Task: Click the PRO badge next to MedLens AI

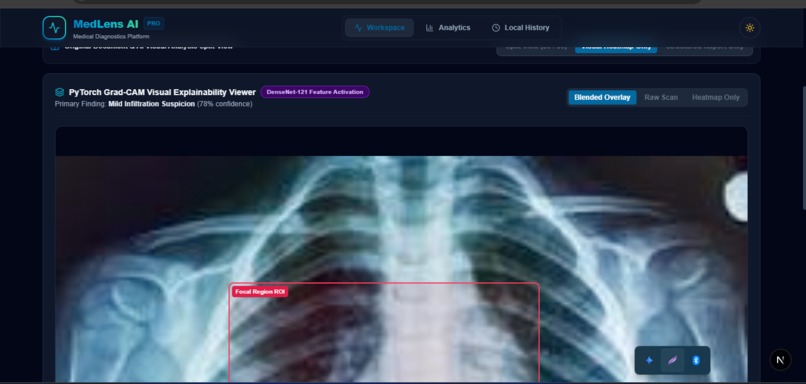Action: (153, 23)
